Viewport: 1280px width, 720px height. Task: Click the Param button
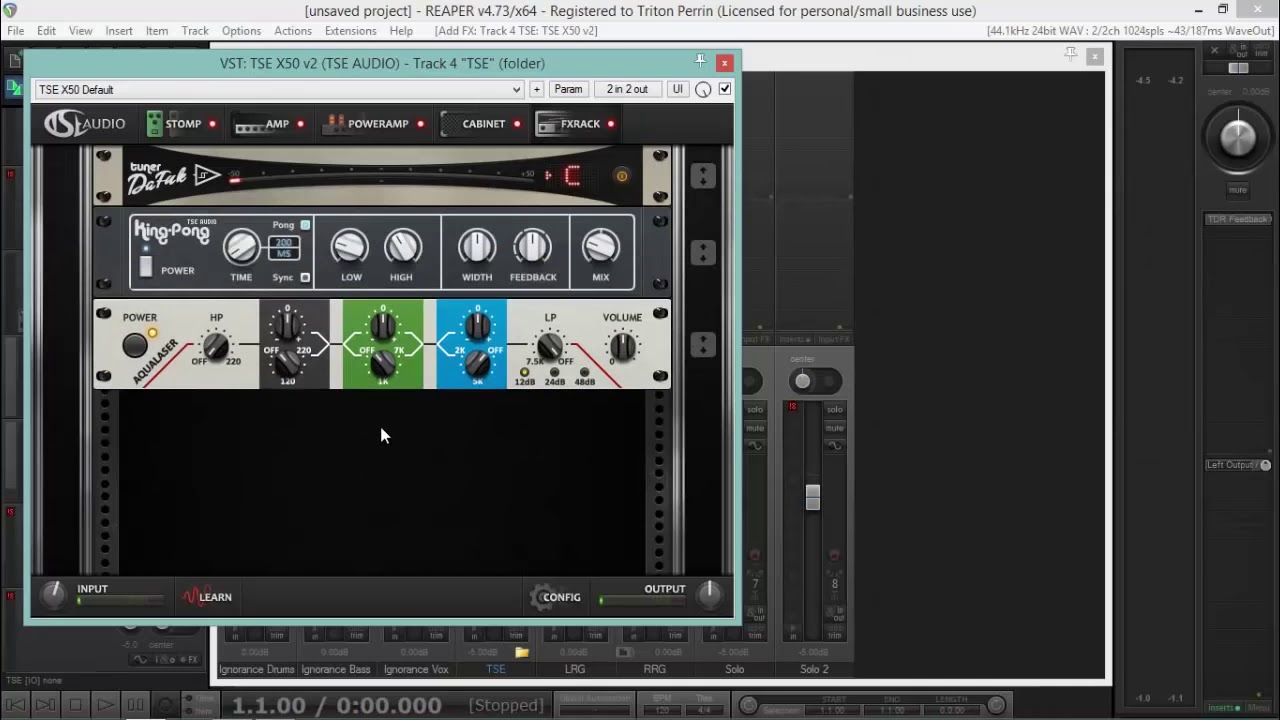pos(568,89)
